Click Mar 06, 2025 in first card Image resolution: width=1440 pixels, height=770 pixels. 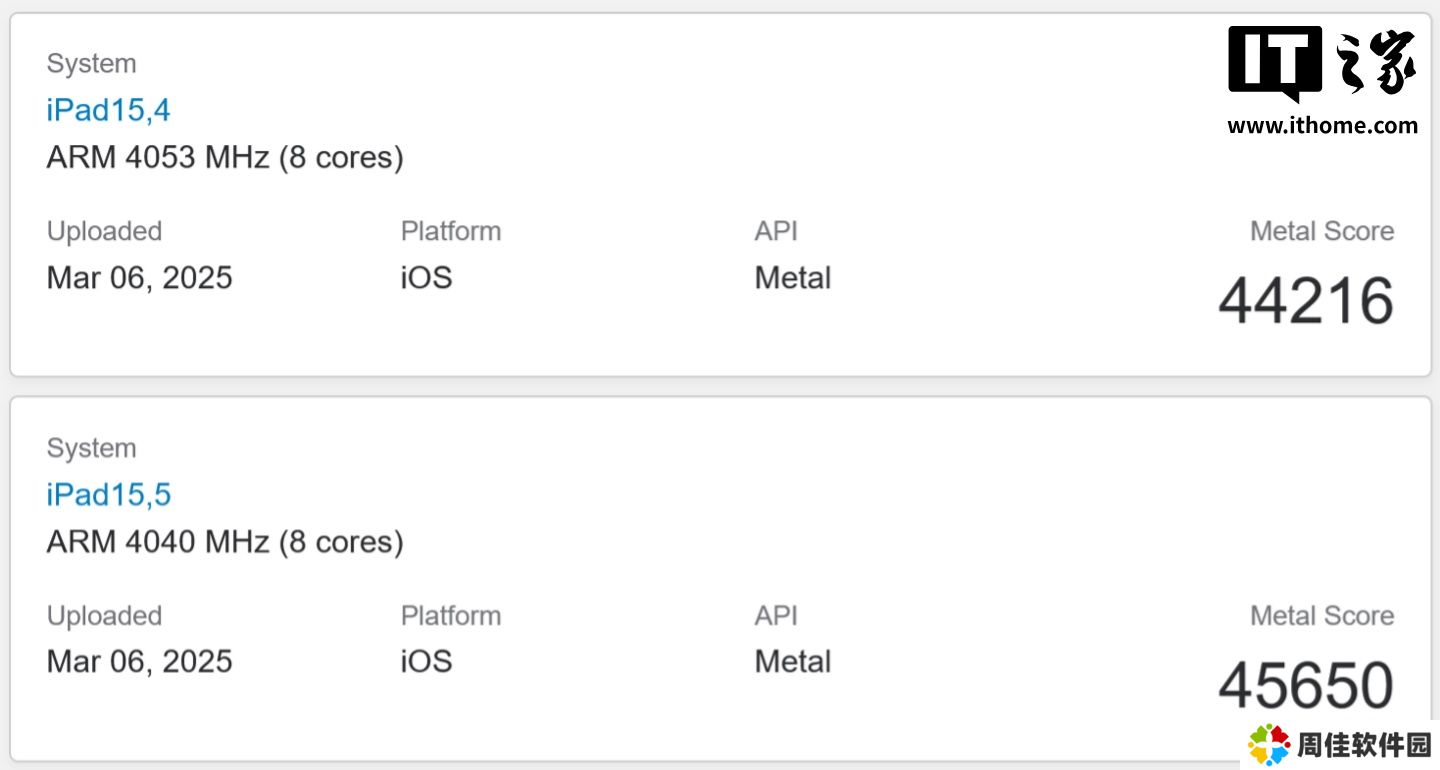pos(139,278)
